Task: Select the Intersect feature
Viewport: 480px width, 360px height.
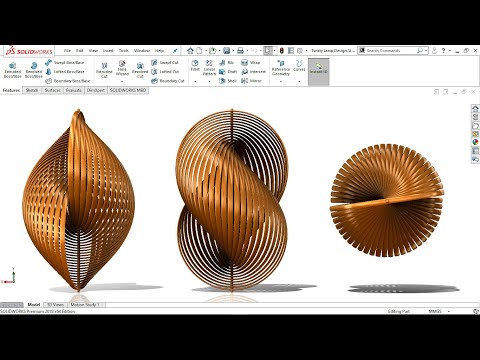Action: (253, 71)
